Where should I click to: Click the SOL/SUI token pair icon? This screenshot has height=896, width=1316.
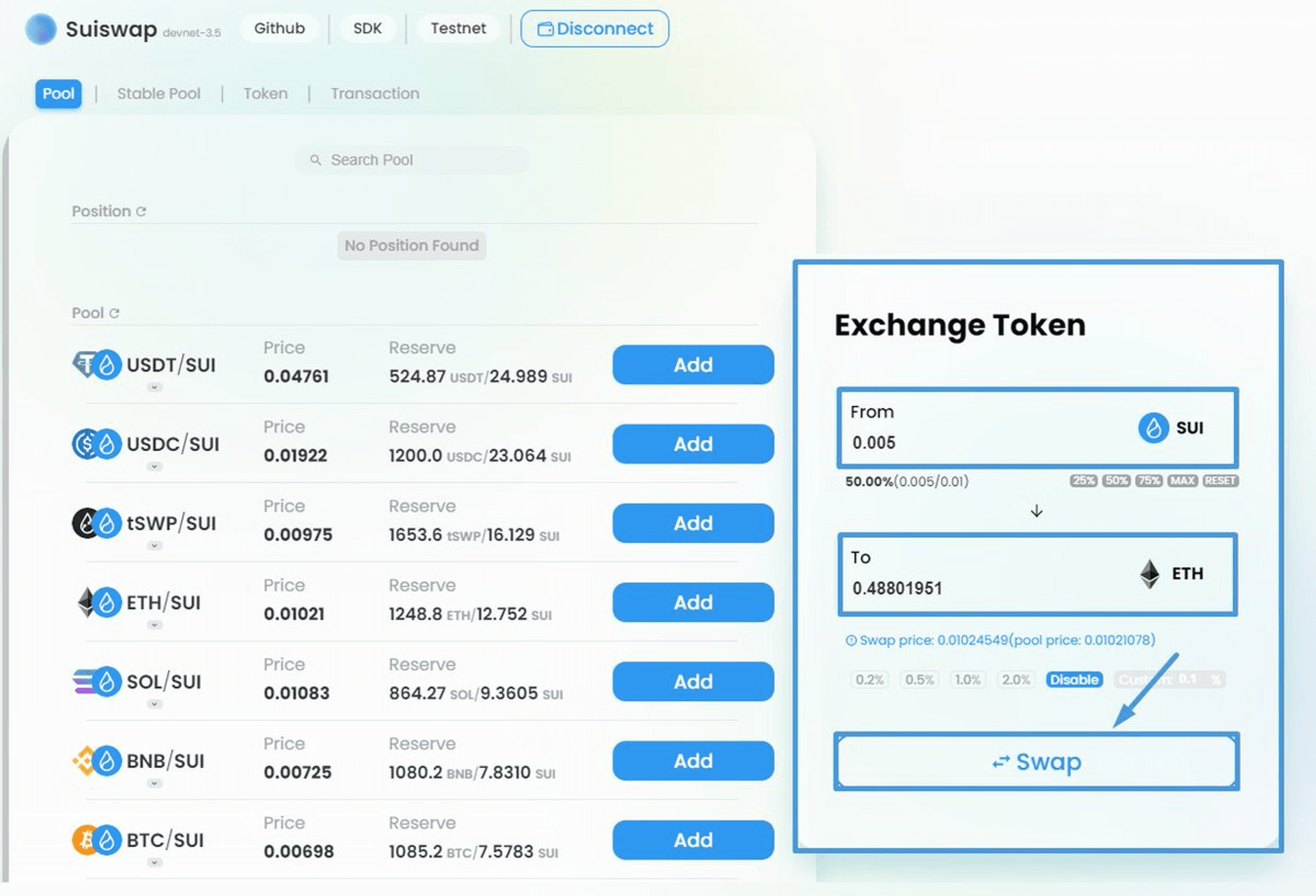pyautogui.click(x=97, y=682)
